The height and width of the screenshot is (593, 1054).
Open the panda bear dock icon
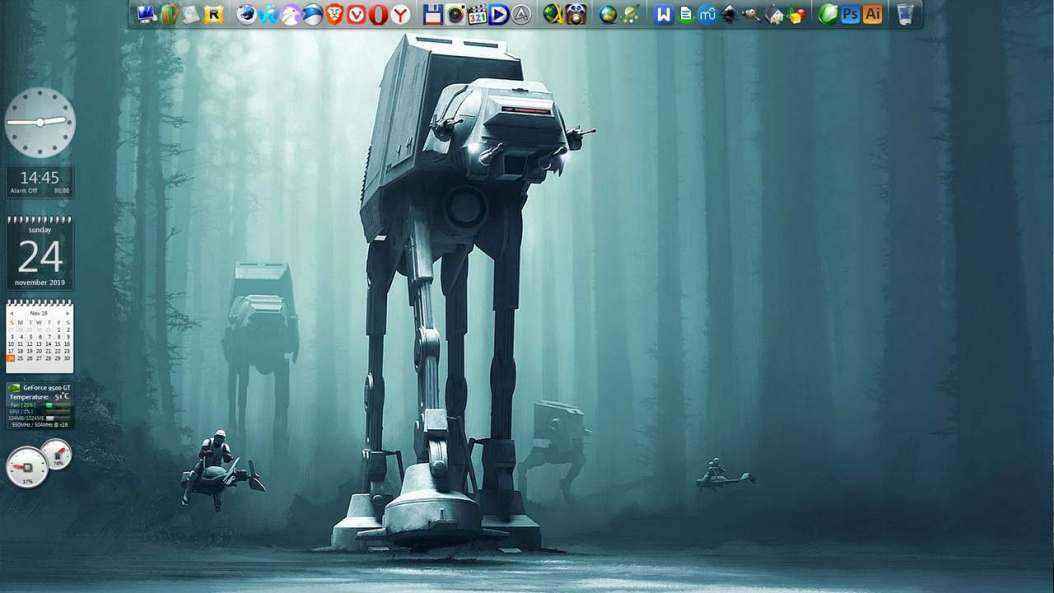coord(575,14)
